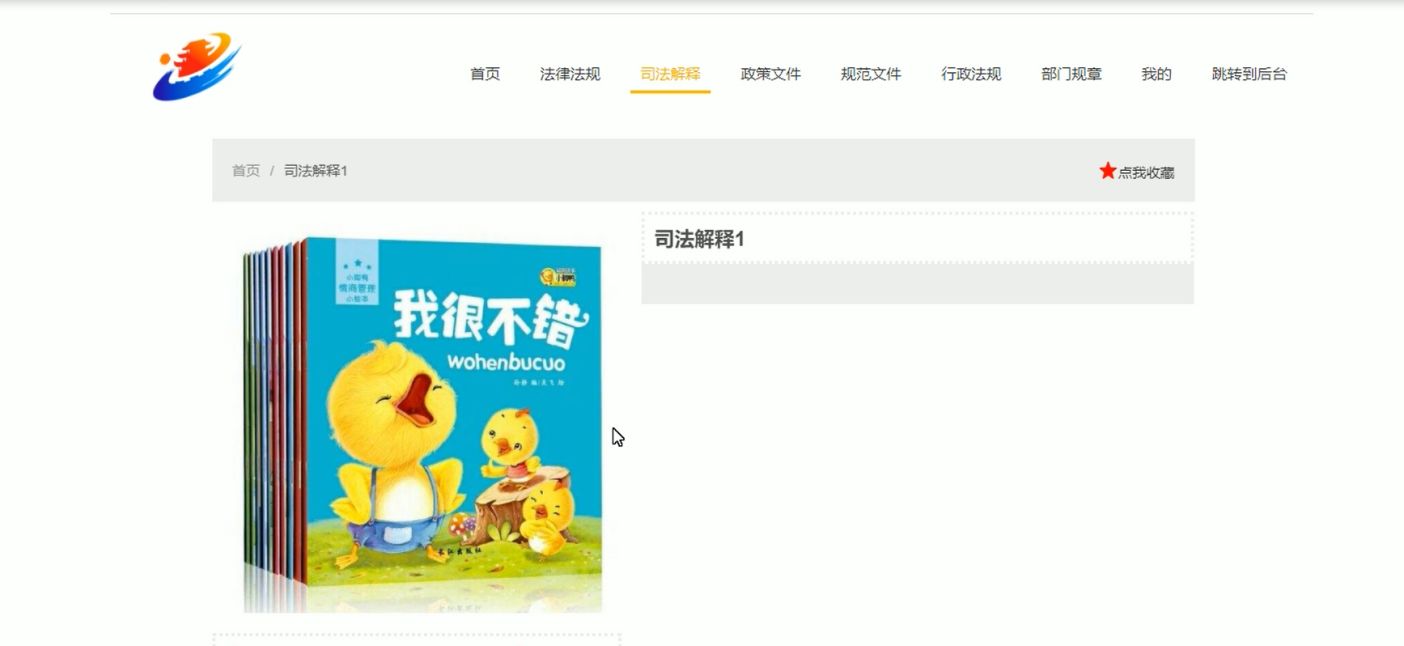The image size is (1404, 646).
Task: Click the yellow badge on the cover's corner
Action: click(560, 273)
